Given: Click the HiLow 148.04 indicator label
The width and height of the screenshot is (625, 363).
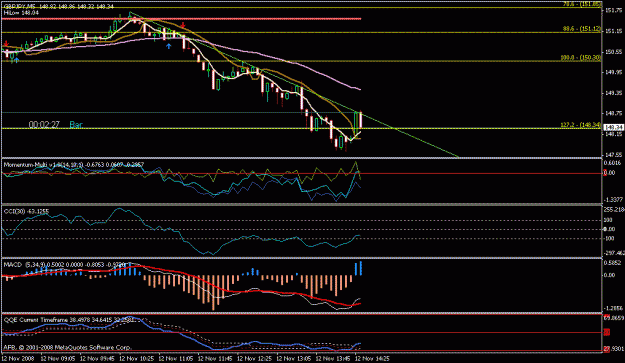Looking at the screenshot, I should coord(21,13).
